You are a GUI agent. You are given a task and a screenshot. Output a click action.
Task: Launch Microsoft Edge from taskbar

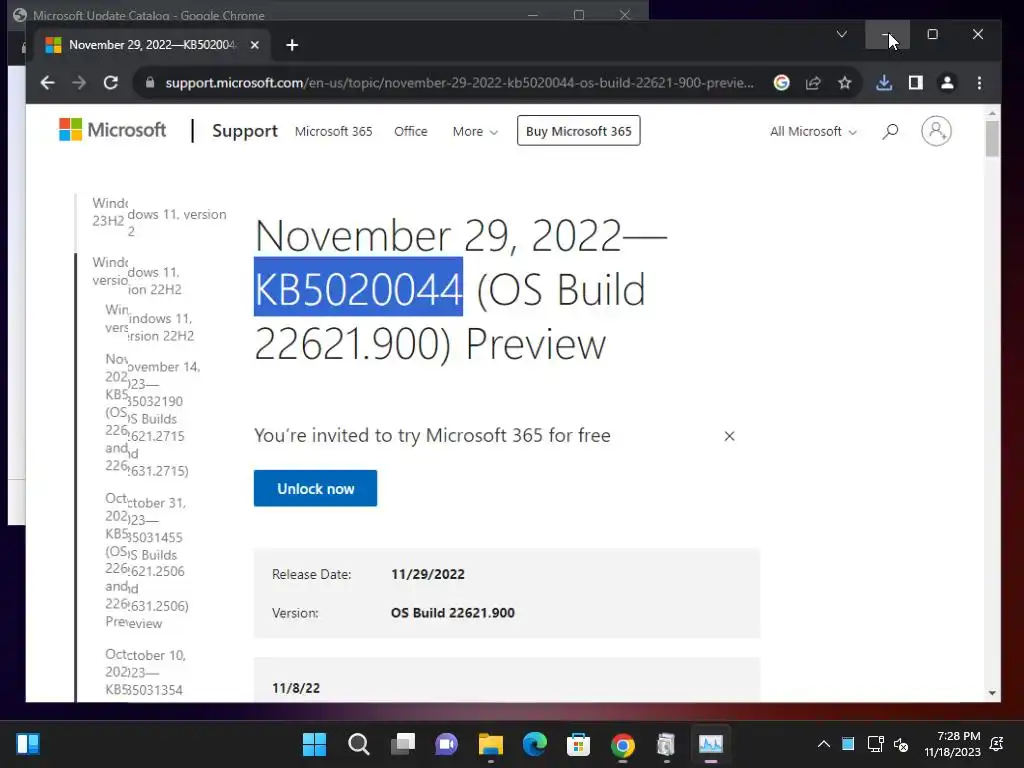pos(534,744)
